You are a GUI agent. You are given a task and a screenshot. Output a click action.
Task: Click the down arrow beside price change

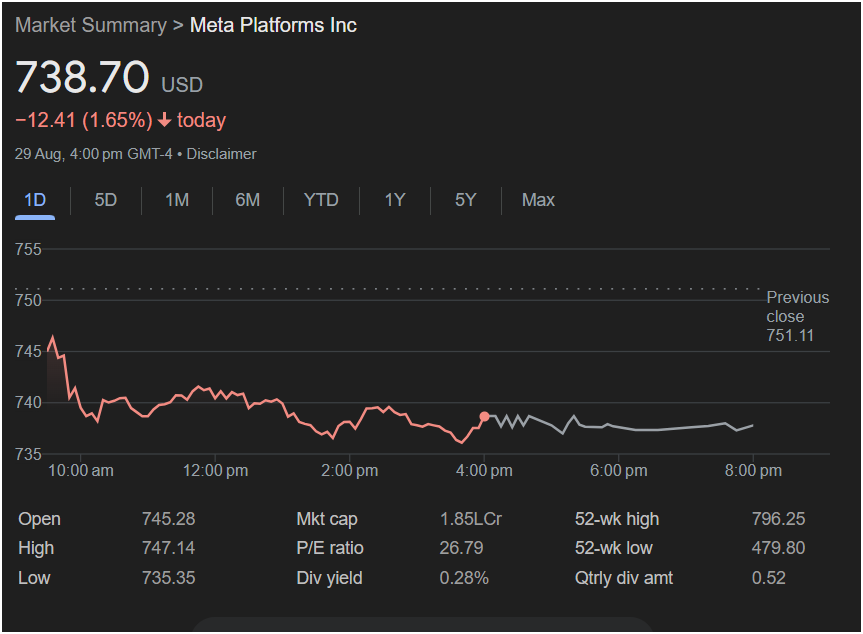pos(165,120)
